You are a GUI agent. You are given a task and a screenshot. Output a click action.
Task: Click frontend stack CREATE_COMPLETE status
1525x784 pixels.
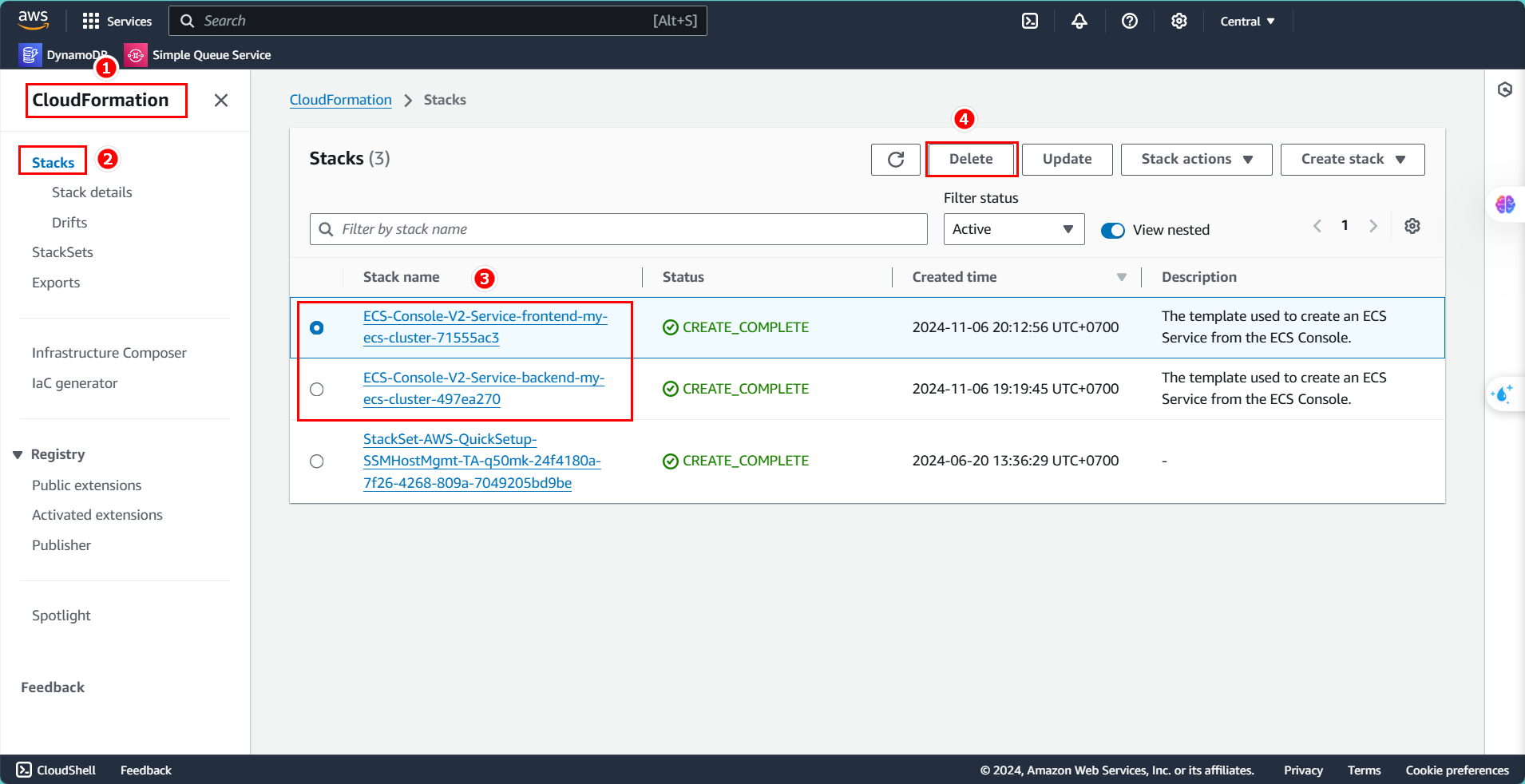(x=735, y=327)
